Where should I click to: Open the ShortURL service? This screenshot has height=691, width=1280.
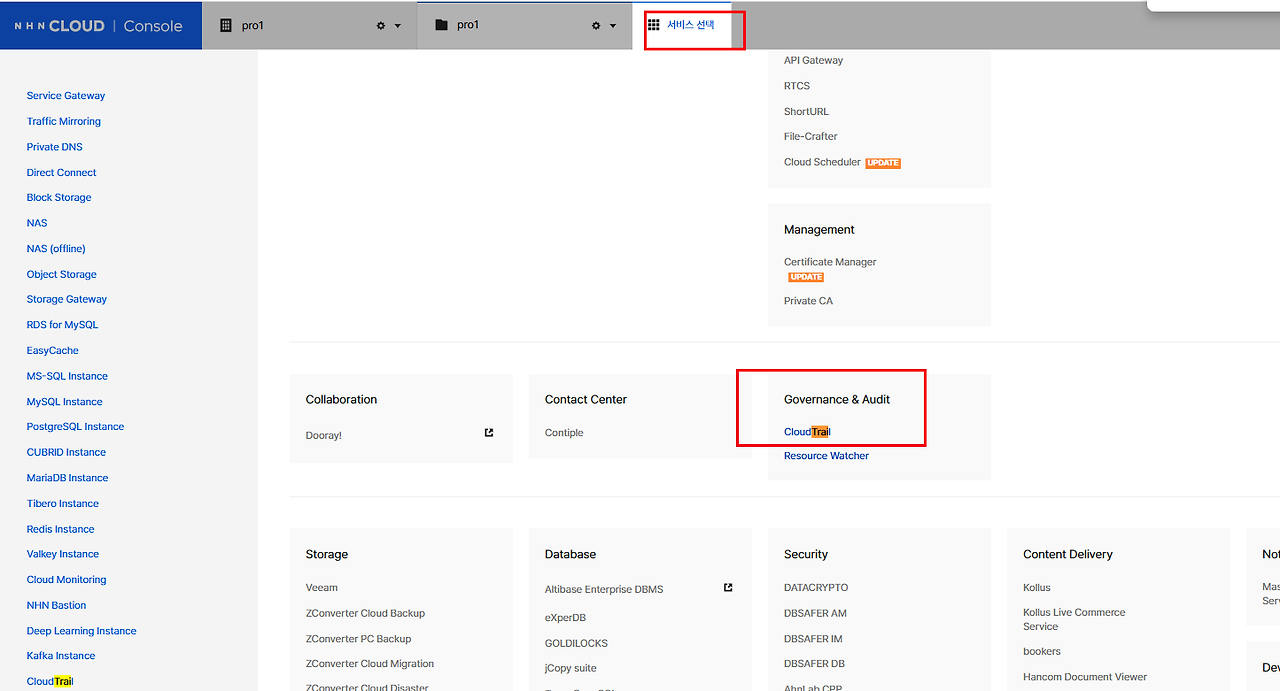coord(806,112)
